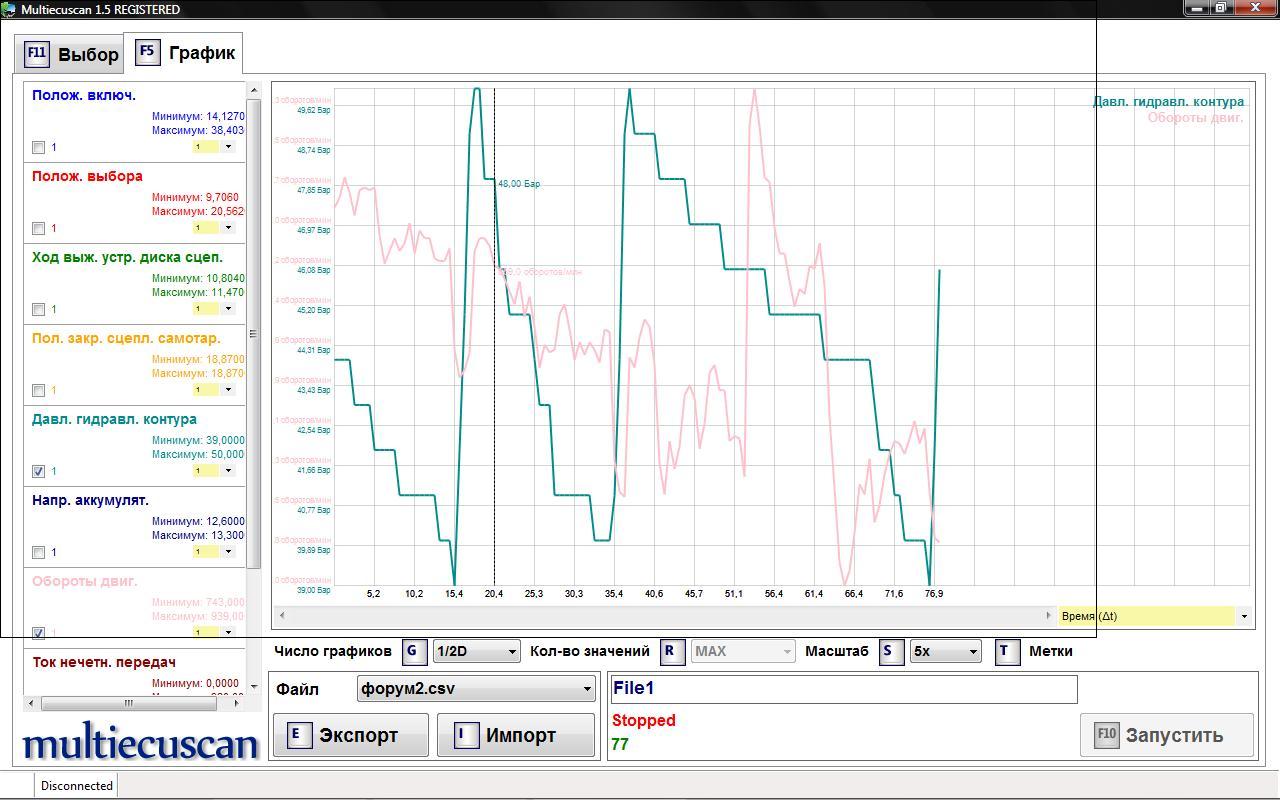
Task: Check the Полож. включ. checkbox
Action: tap(39, 147)
